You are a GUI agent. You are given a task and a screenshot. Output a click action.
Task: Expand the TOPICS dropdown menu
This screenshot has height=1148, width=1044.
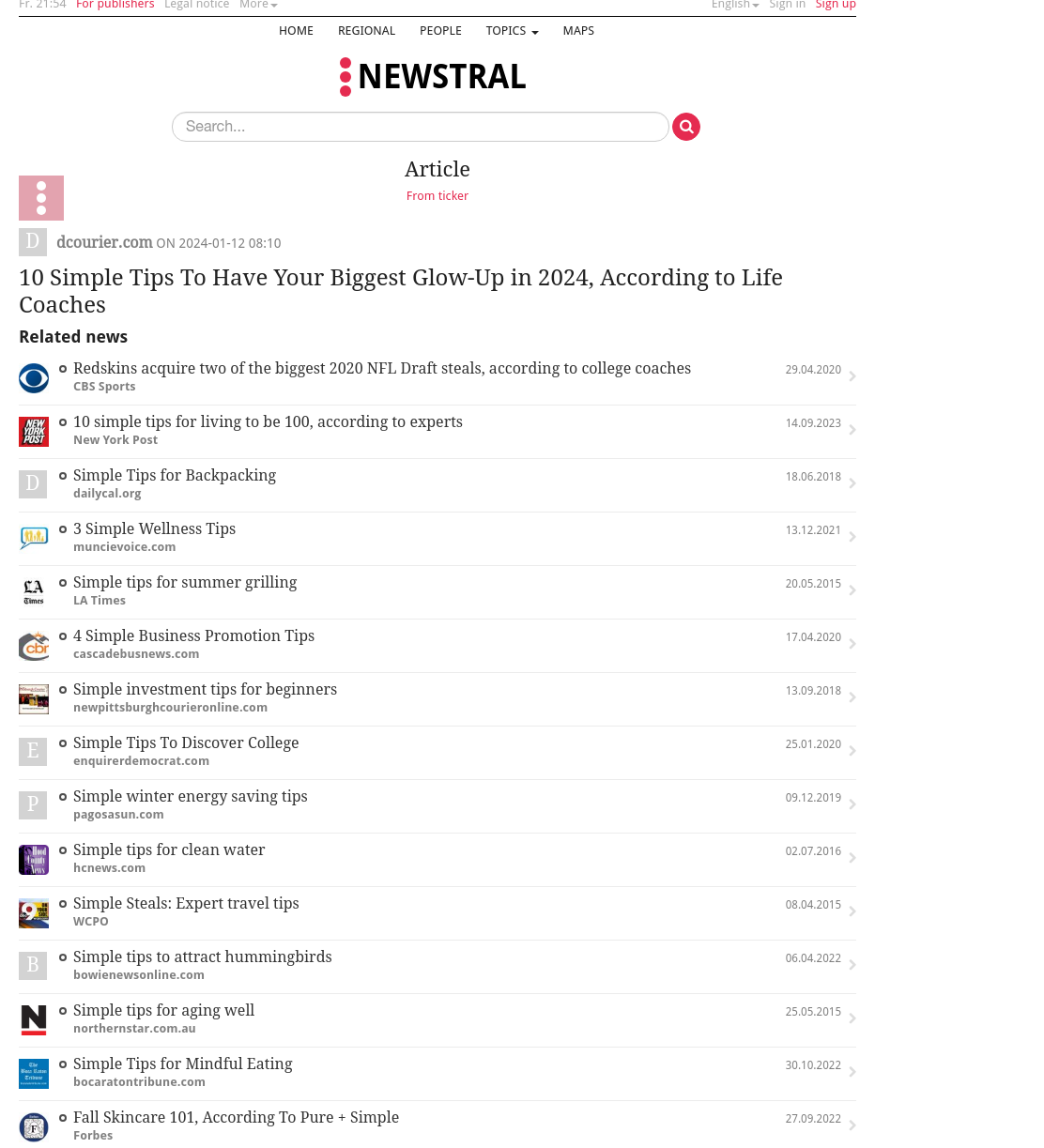pos(512,31)
